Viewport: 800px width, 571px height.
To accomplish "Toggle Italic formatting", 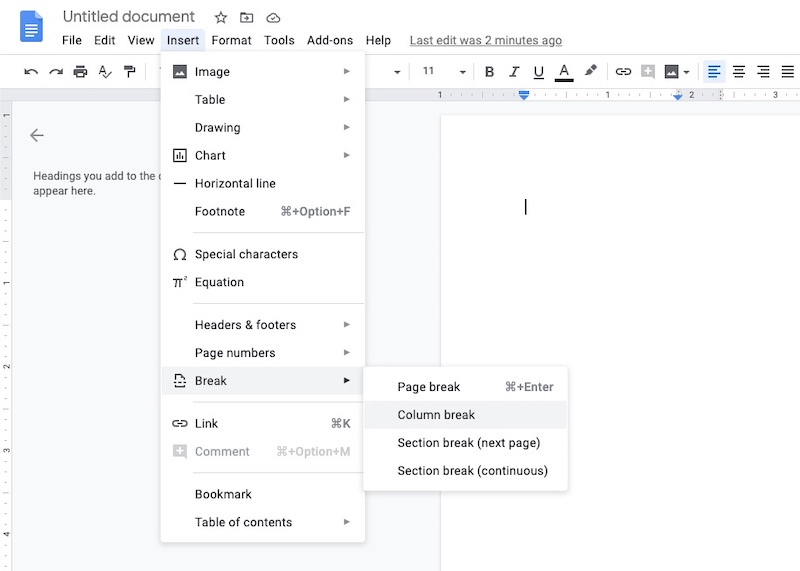I will 514,71.
